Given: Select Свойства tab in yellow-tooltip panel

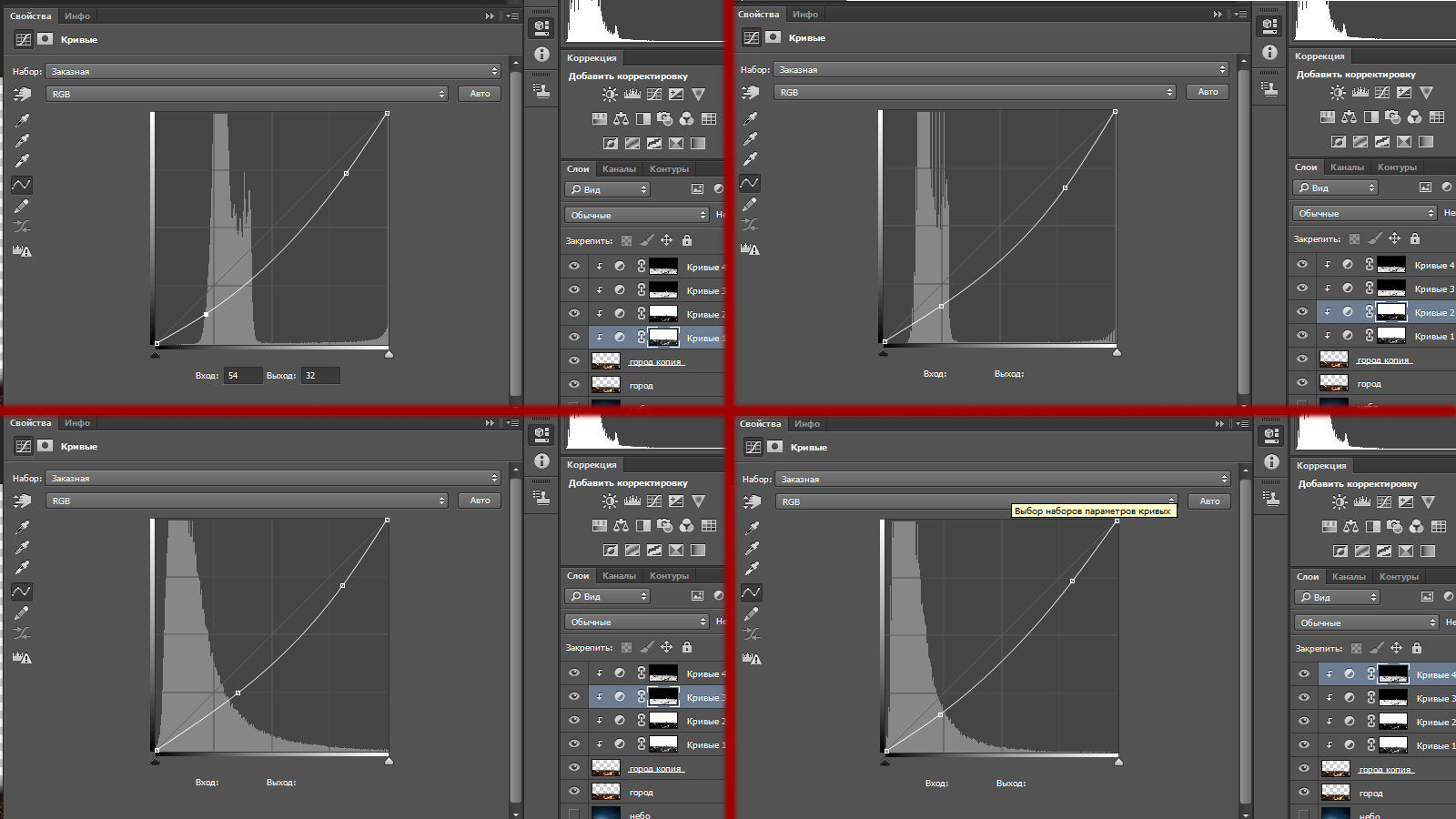Looking at the screenshot, I should [x=760, y=423].
